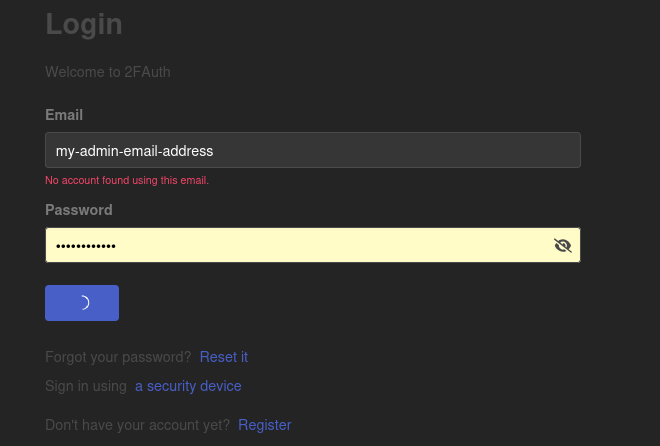Focus the yellow Password input field

tap(313, 245)
